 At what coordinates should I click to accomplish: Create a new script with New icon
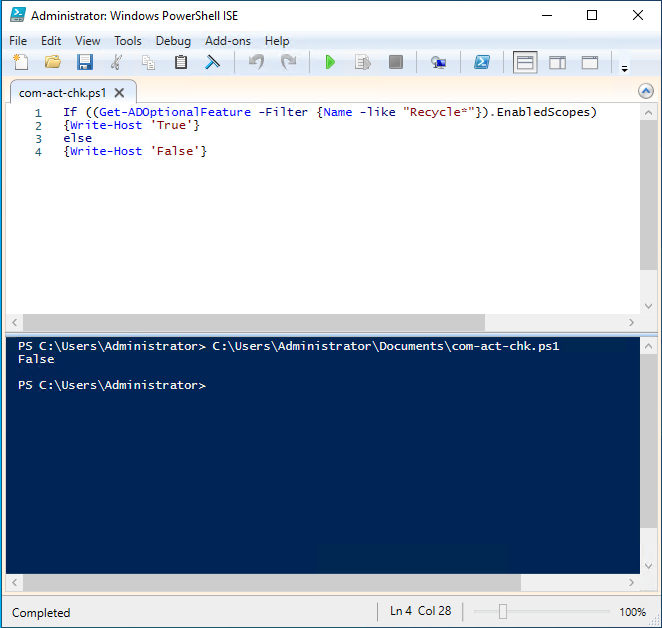tap(21, 63)
